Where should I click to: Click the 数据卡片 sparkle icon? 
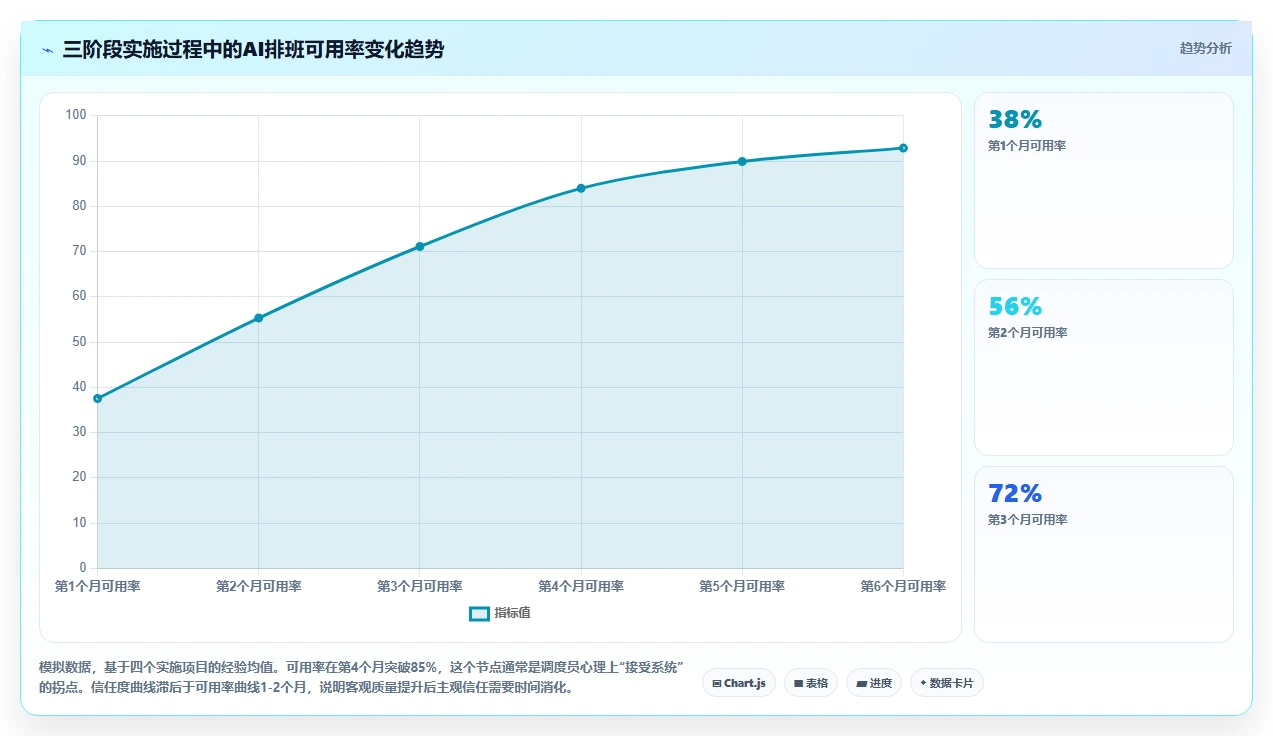point(923,683)
